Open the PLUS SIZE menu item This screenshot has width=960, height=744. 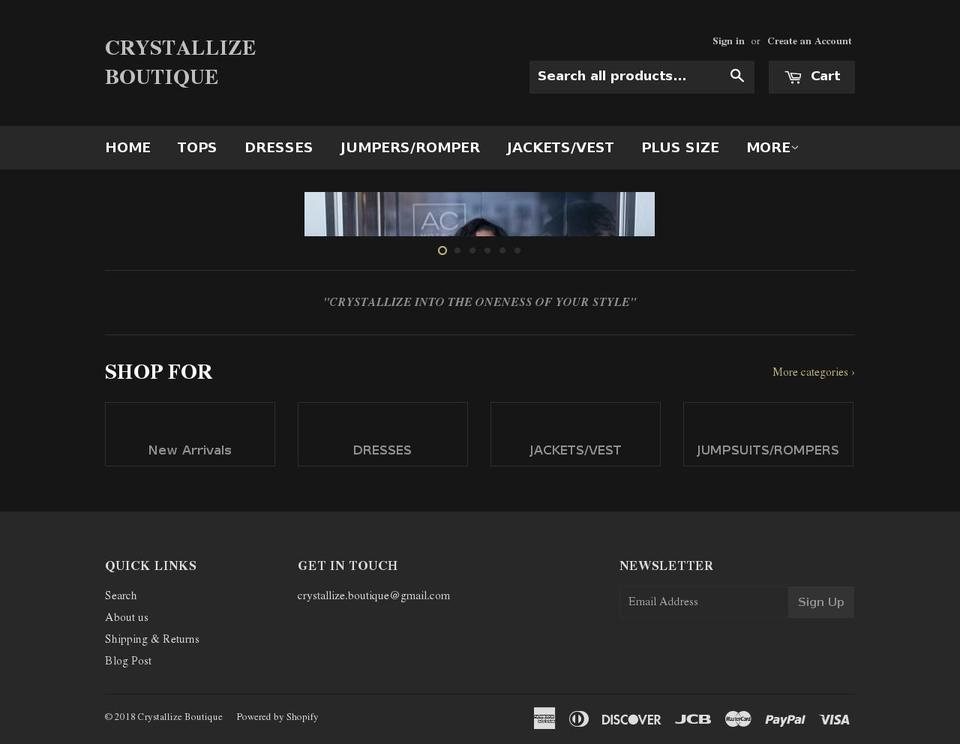680,148
